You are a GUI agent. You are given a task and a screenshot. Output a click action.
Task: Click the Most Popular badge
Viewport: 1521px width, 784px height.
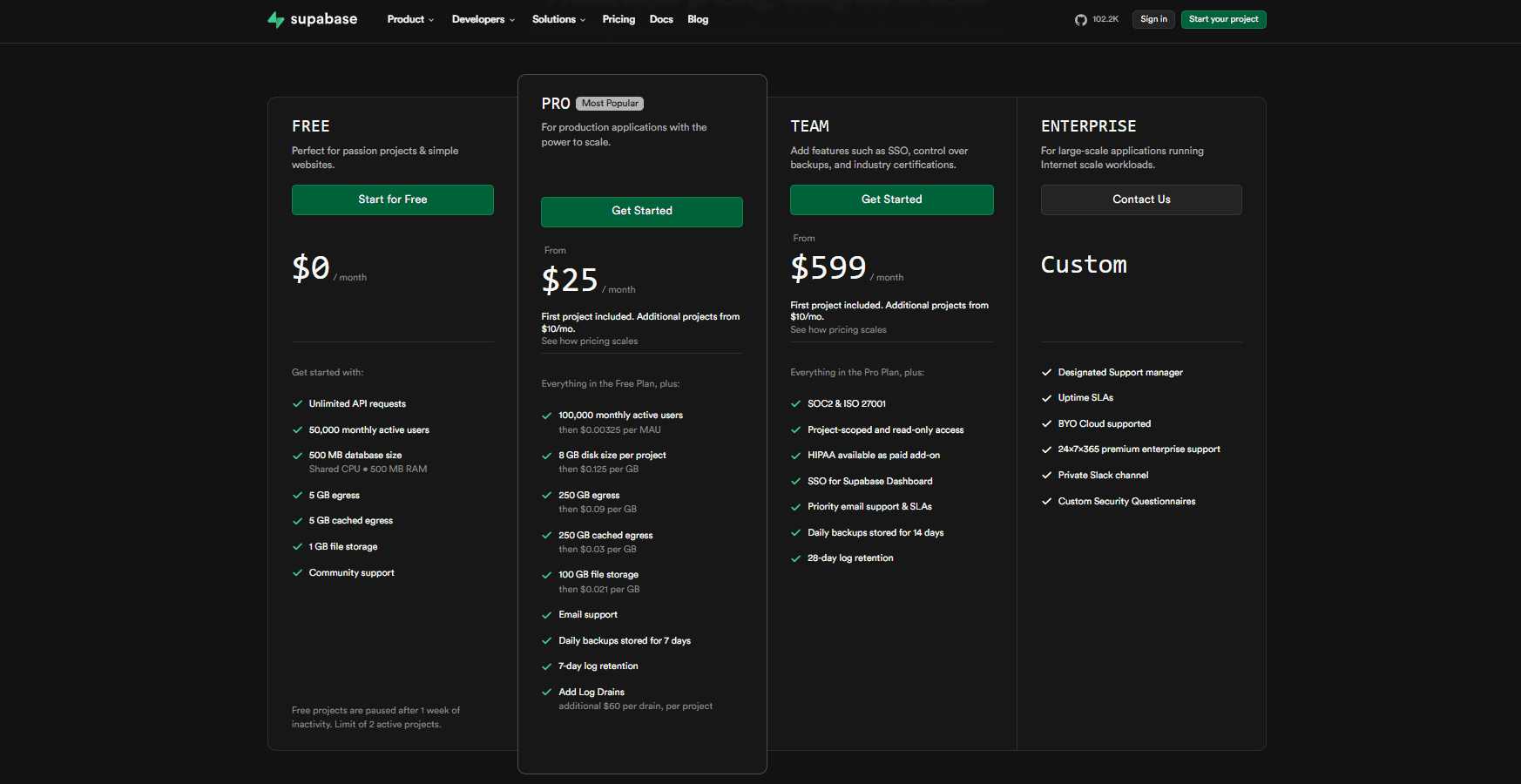click(610, 104)
